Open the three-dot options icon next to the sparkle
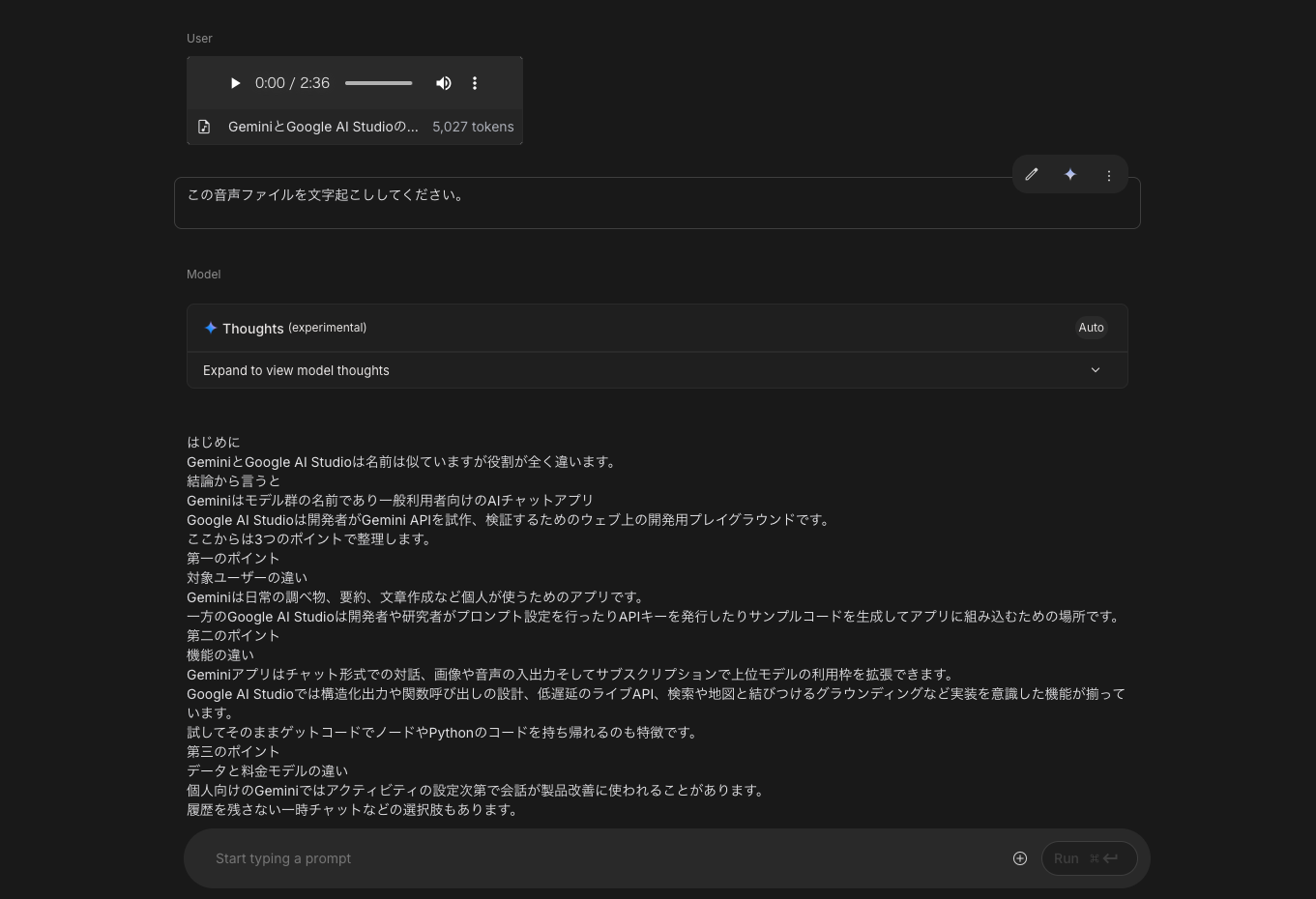The image size is (1316, 899). point(1108,175)
